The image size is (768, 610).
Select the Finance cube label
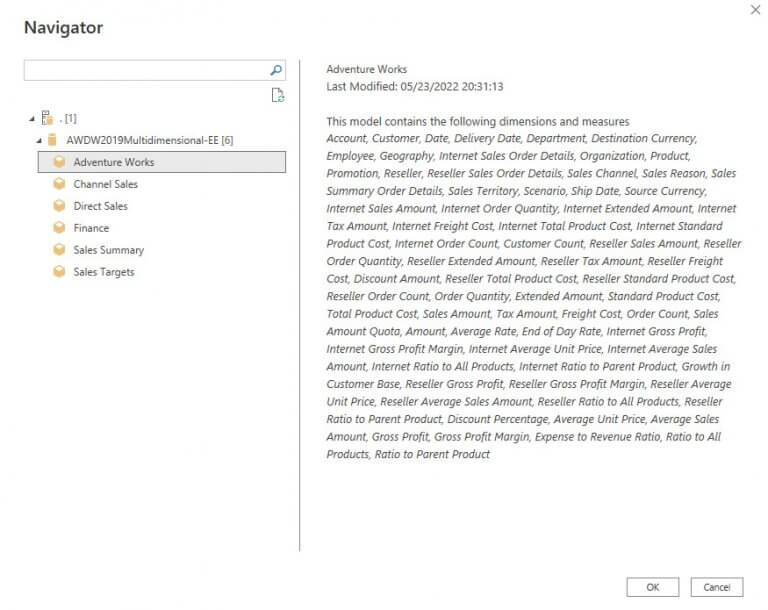point(91,228)
